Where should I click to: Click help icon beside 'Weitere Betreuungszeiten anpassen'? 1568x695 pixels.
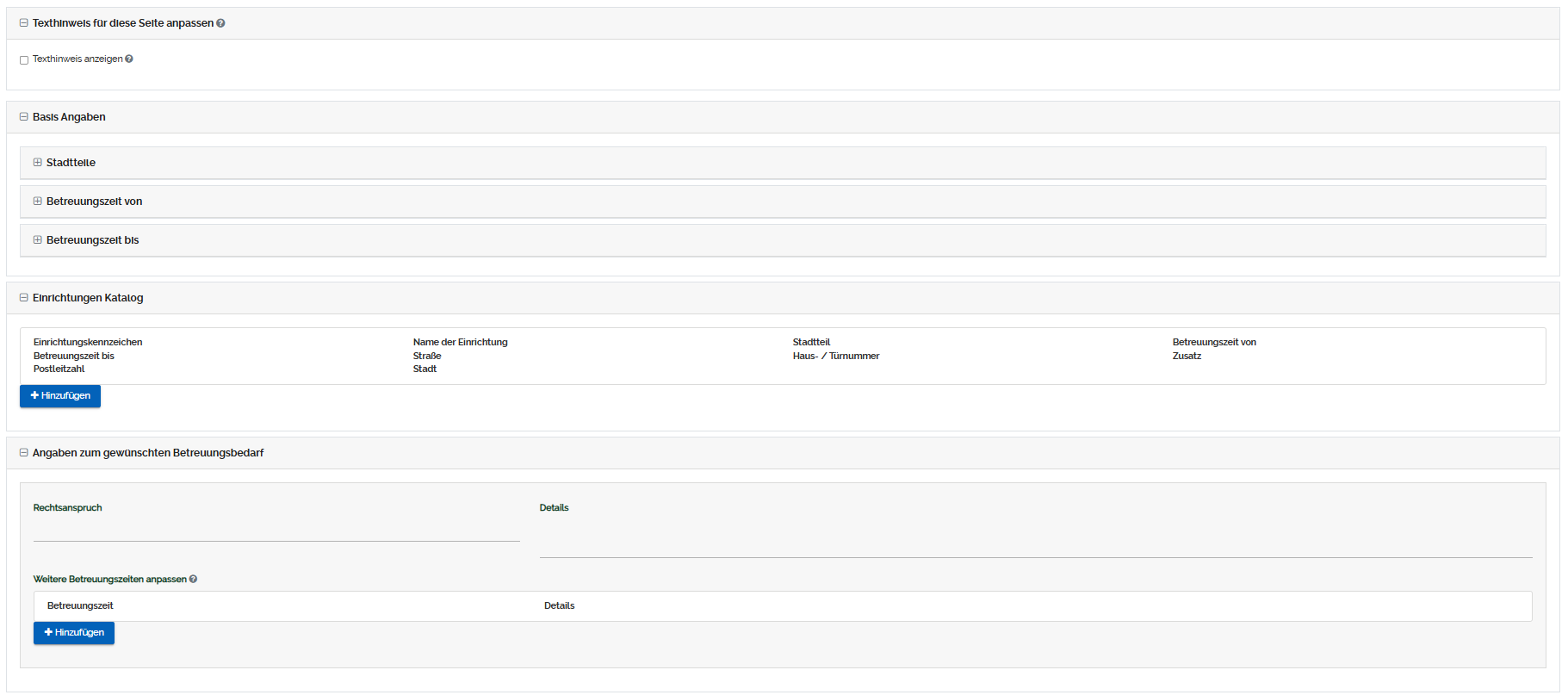pos(193,579)
